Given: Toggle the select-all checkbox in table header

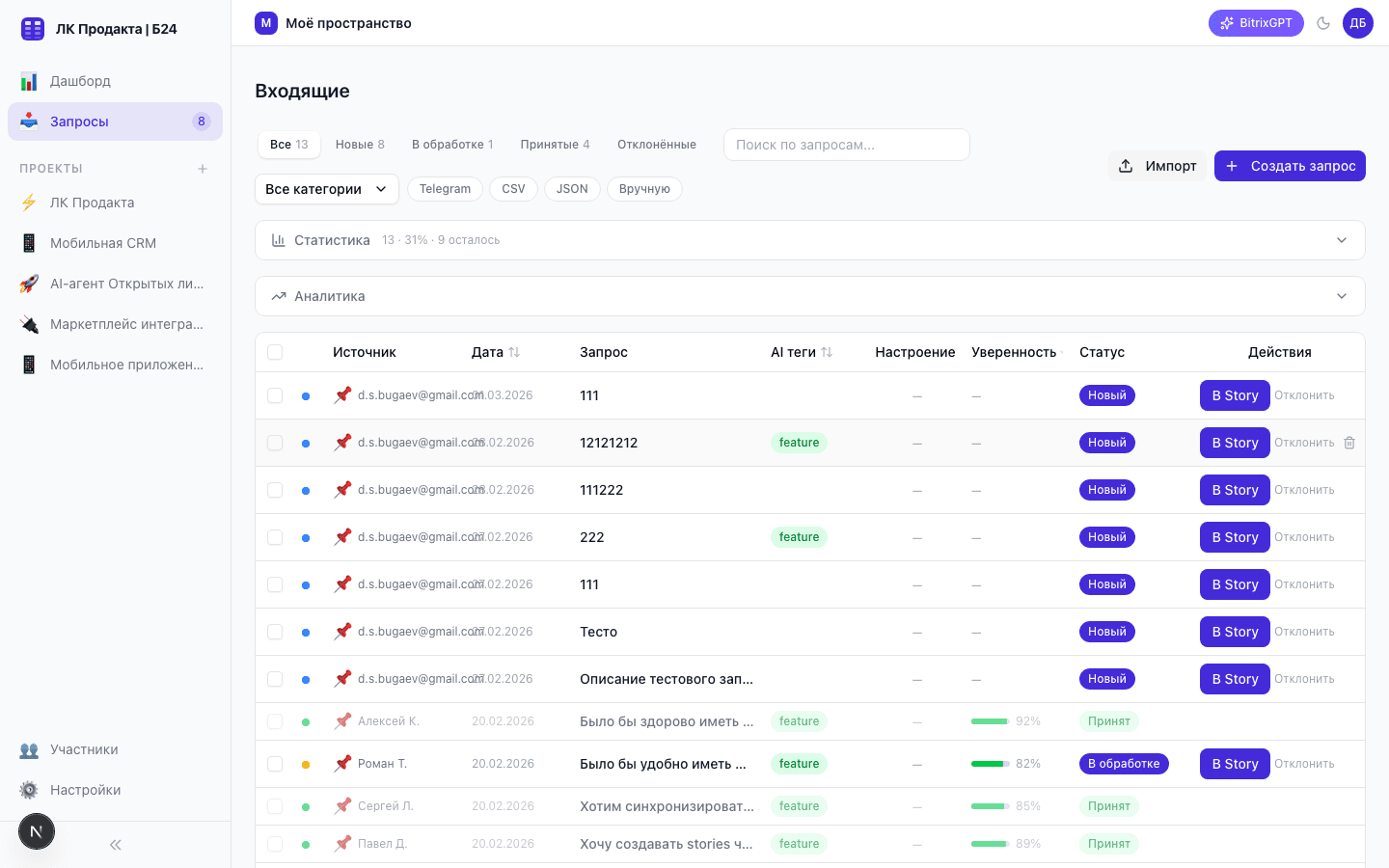Looking at the screenshot, I should coord(275,352).
